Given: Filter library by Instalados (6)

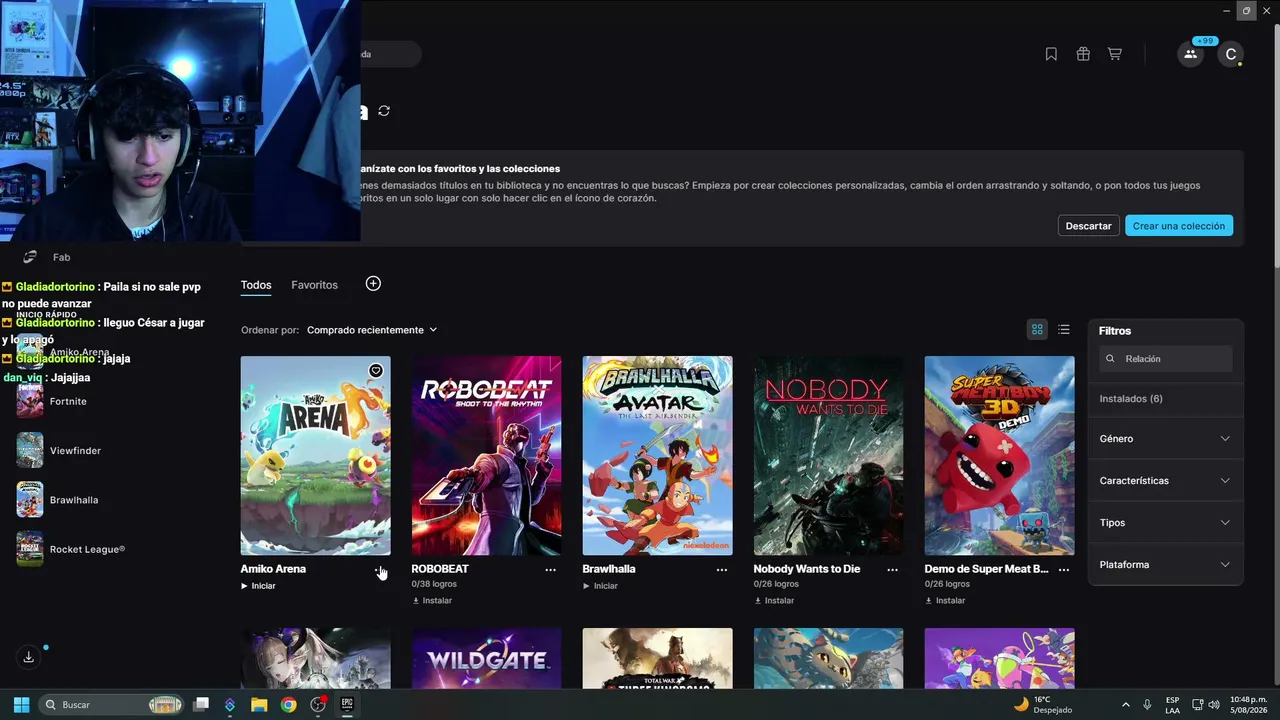Looking at the screenshot, I should (1131, 399).
